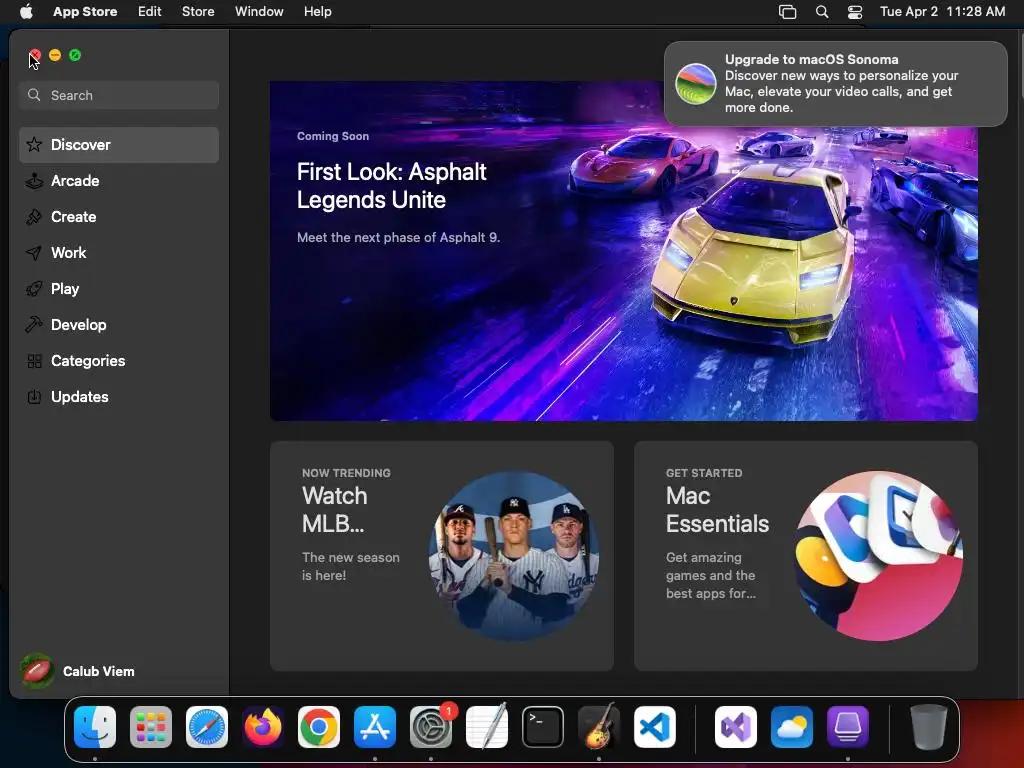Screen dimensions: 1024x768
Task: Show the Updates section
Action: tap(119, 396)
